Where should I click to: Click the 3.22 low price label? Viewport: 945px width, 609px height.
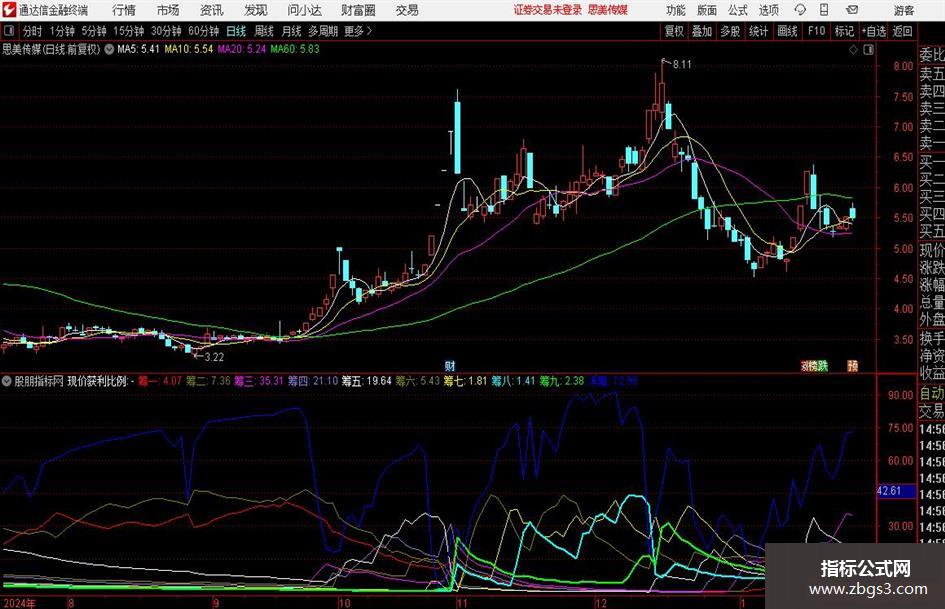214,357
